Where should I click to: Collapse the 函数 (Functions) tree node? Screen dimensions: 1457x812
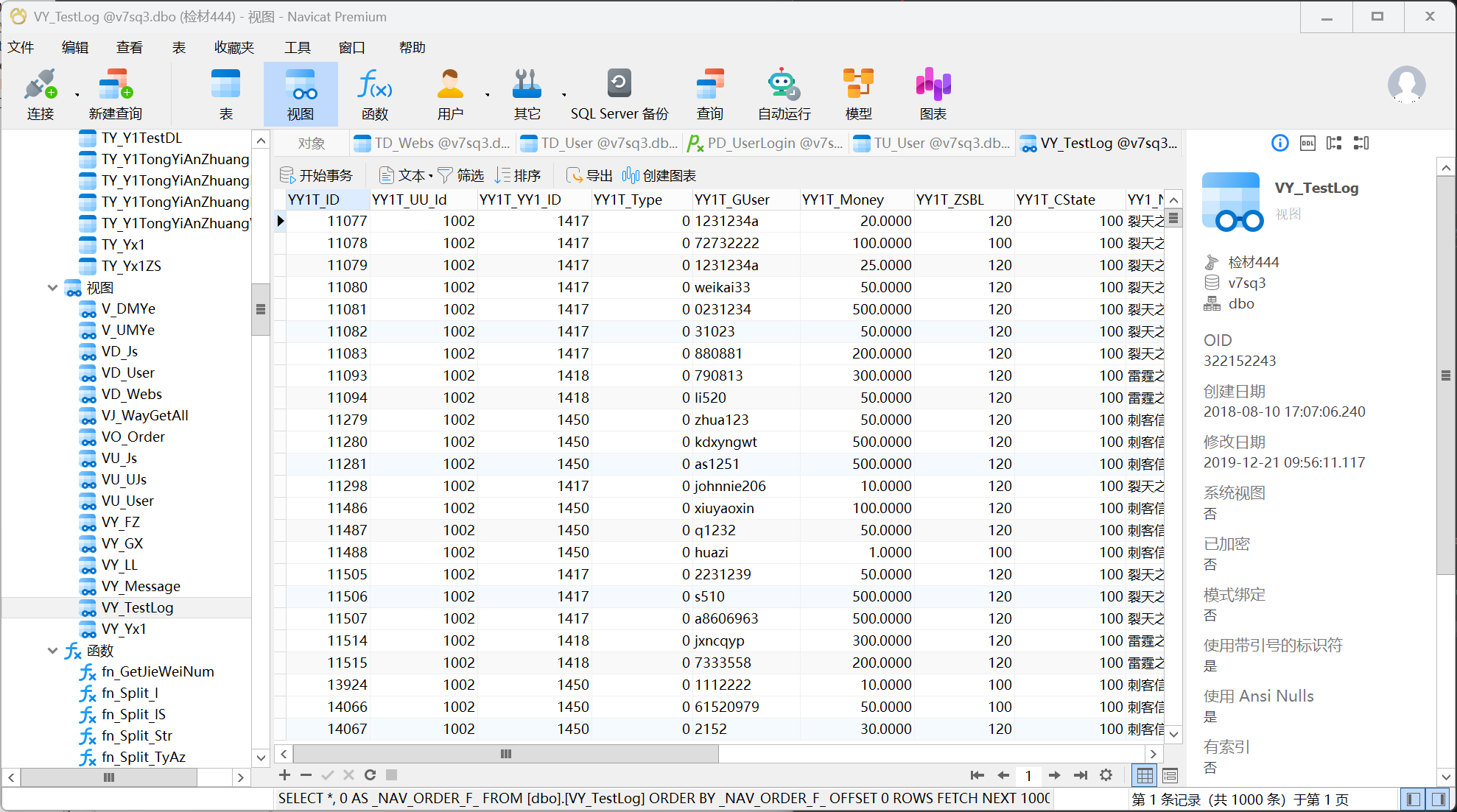(52, 651)
